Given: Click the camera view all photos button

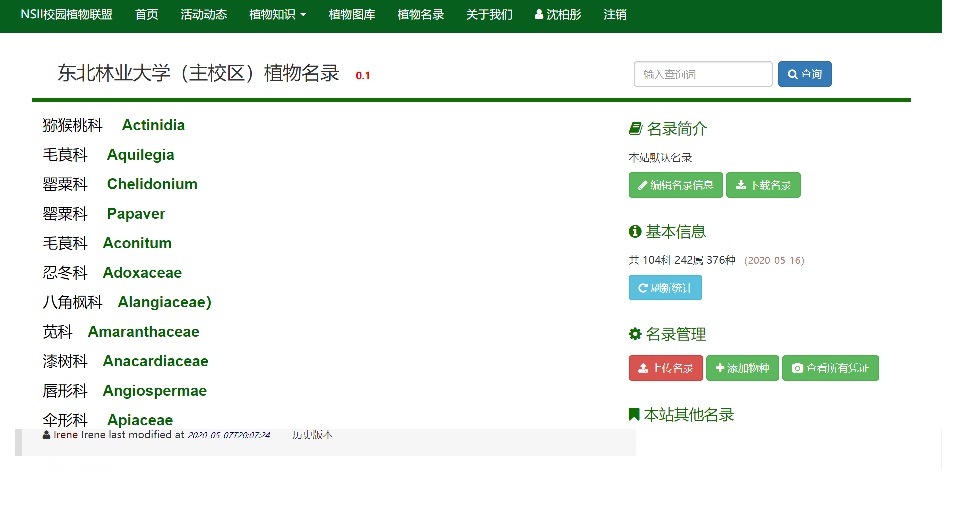Looking at the screenshot, I should [x=830, y=368].
